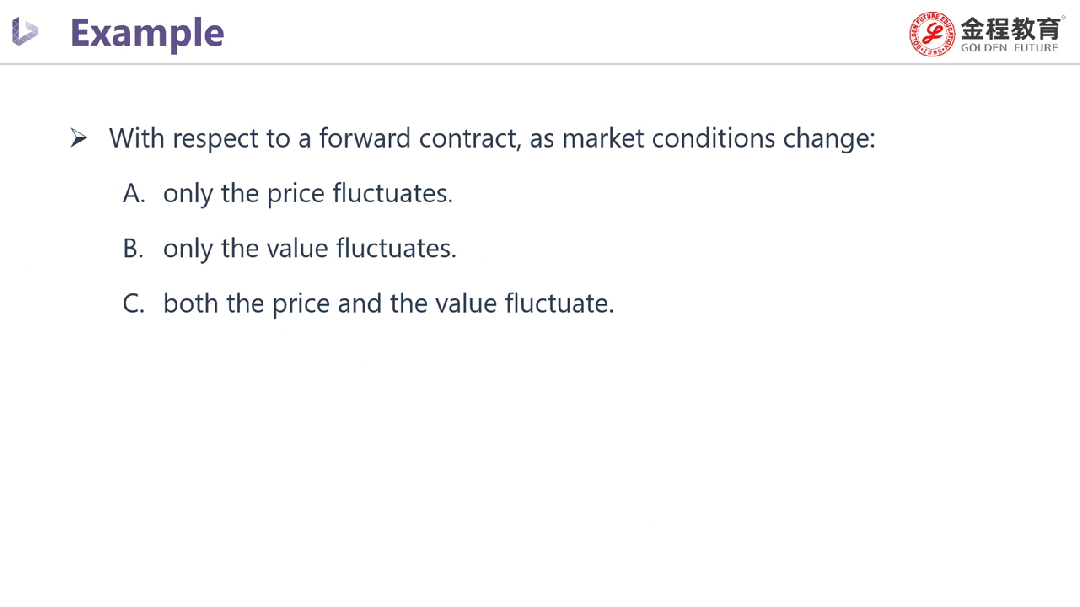The height and width of the screenshot is (607, 1080).
Task: Select "only the value fluctuates" option
Action: click(309, 248)
